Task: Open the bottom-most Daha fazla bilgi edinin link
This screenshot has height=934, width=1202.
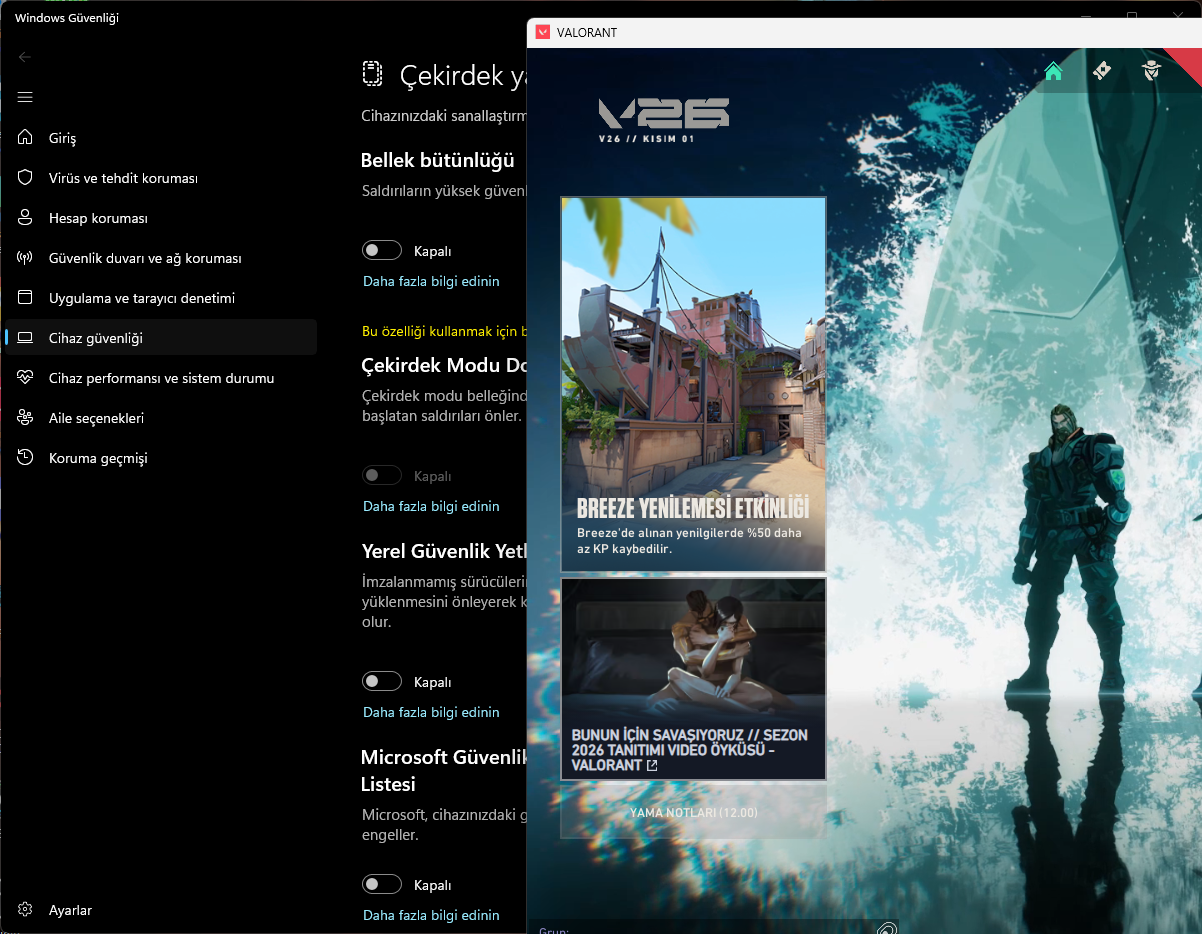Action: [x=431, y=915]
